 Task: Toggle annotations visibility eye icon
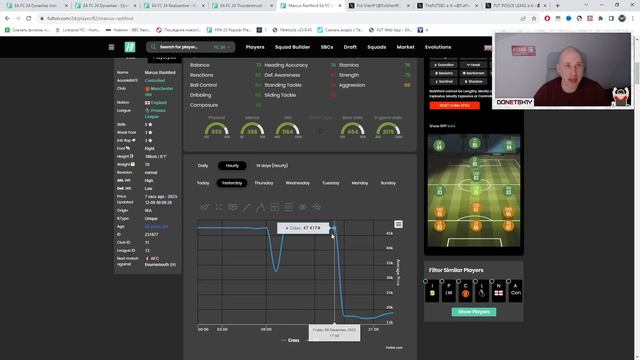point(302,207)
